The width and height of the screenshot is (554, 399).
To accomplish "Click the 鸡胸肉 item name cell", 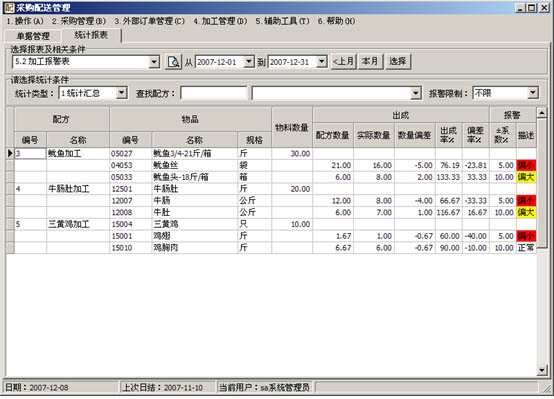I will pyautogui.click(x=195, y=248).
